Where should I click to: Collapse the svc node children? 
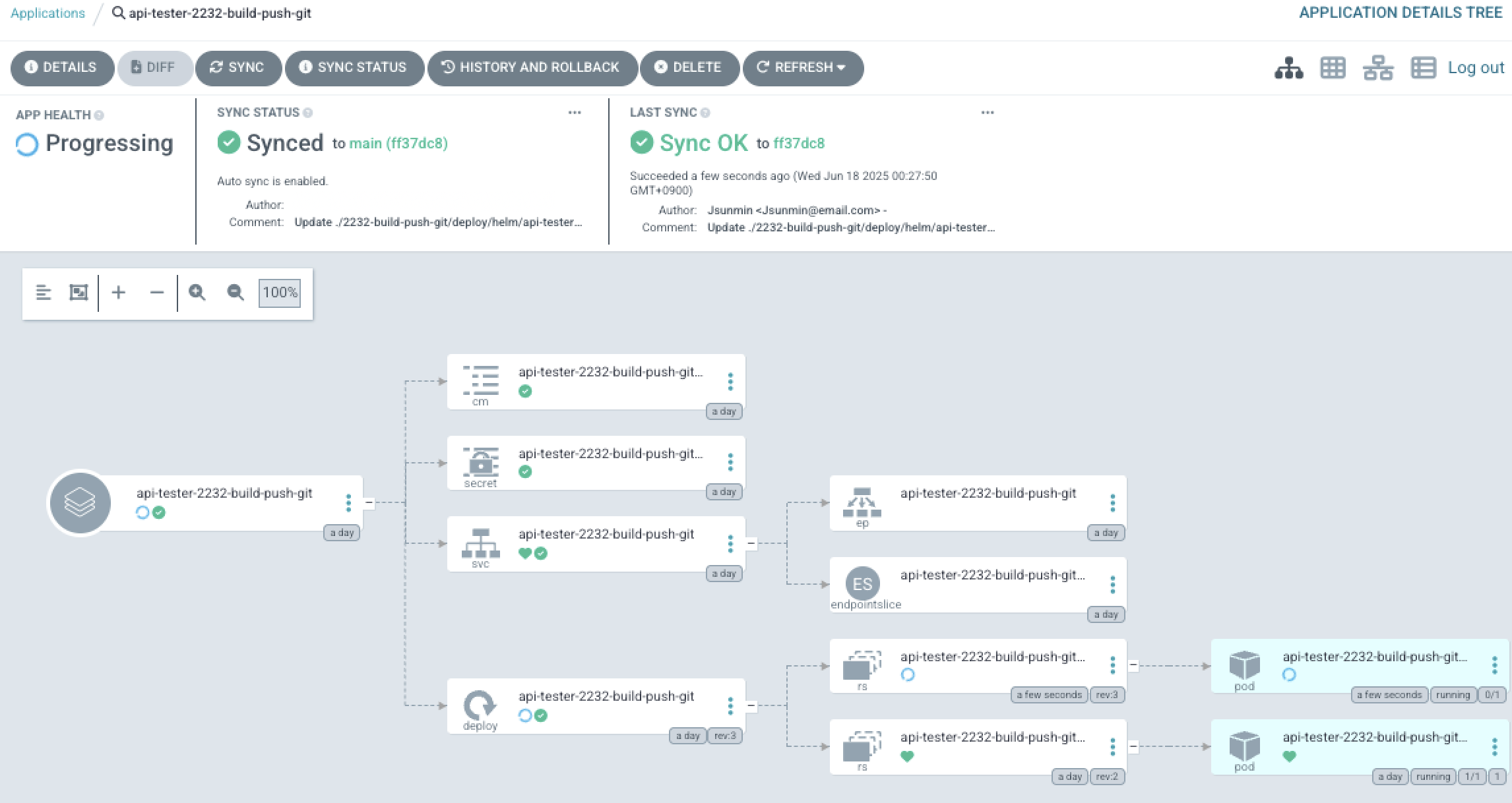click(751, 543)
